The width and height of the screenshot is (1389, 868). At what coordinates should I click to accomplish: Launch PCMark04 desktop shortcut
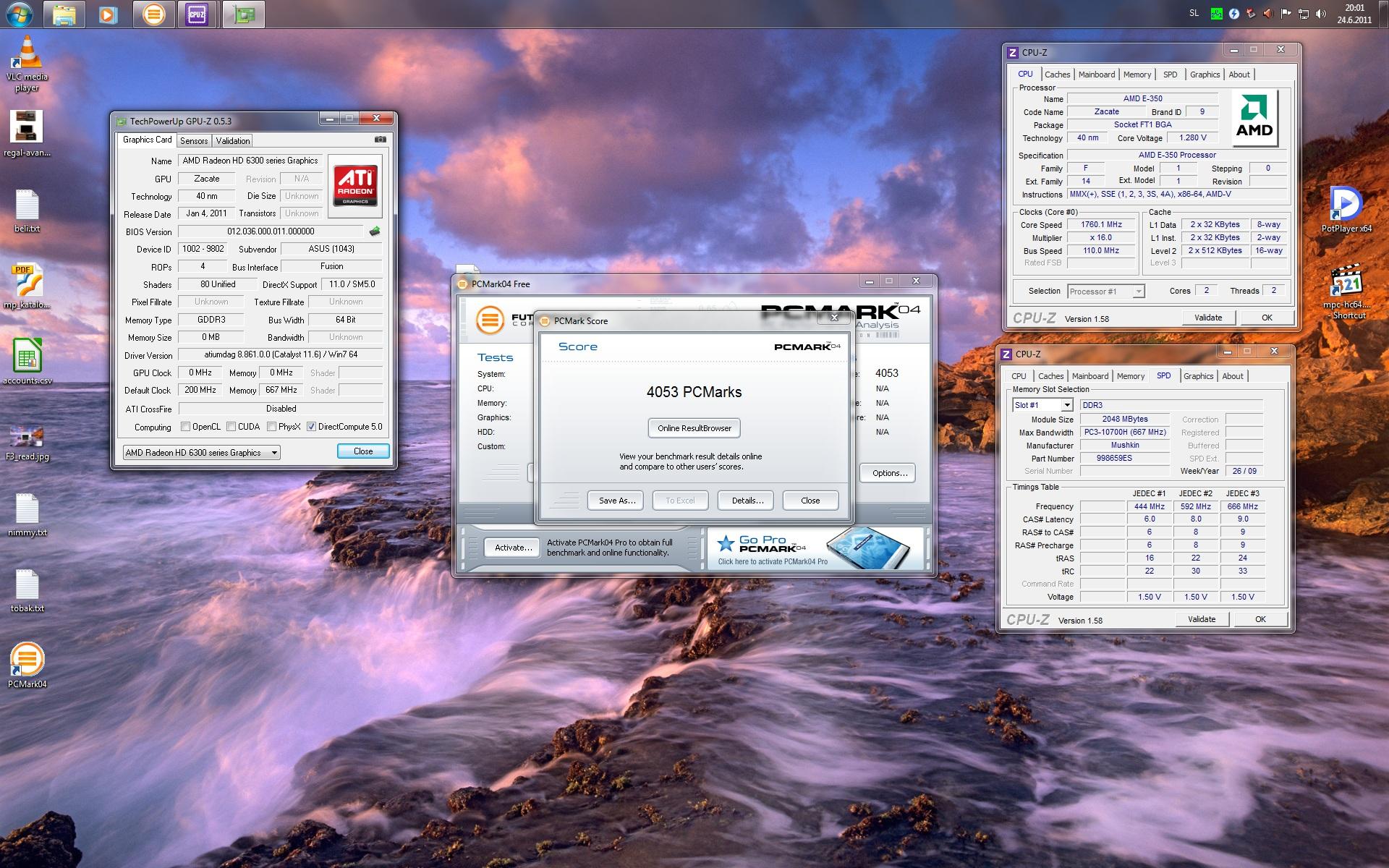pyautogui.click(x=27, y=665)
